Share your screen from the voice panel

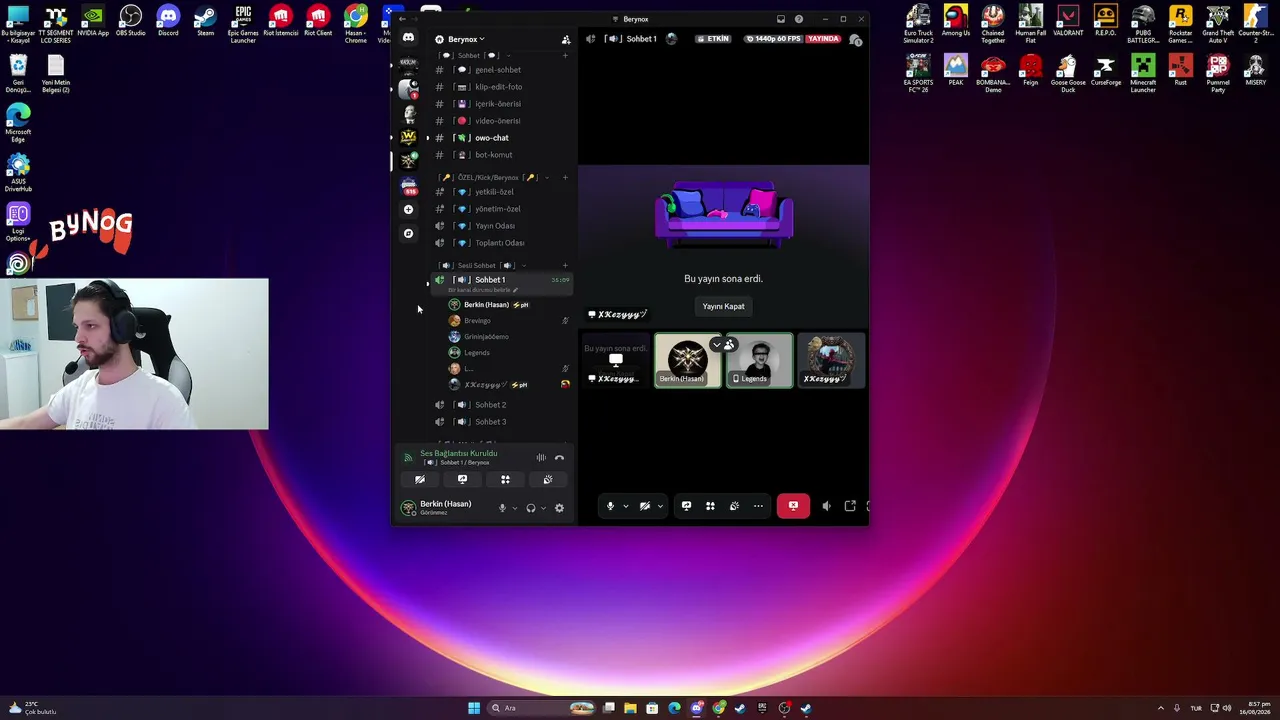[462, 480]
